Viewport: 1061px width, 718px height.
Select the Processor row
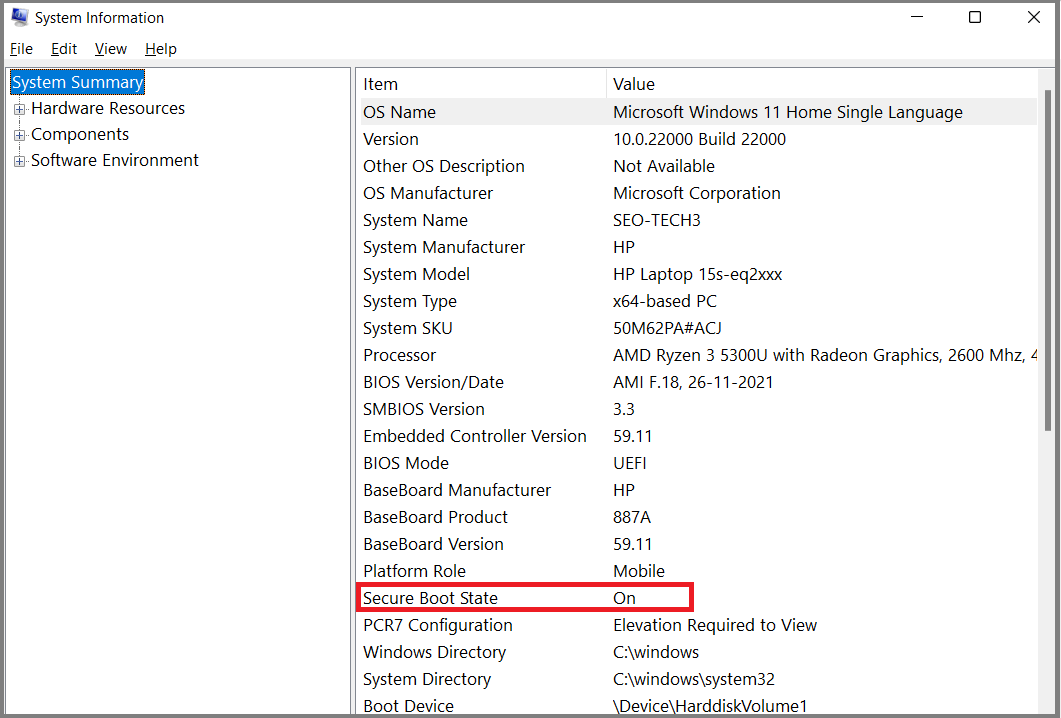[697, 355]
